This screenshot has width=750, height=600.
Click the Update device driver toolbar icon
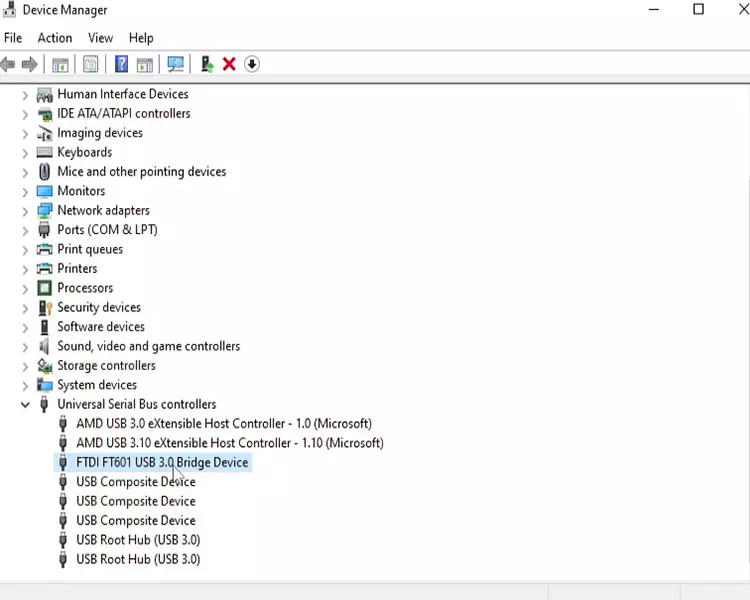(x=207, y=64)
